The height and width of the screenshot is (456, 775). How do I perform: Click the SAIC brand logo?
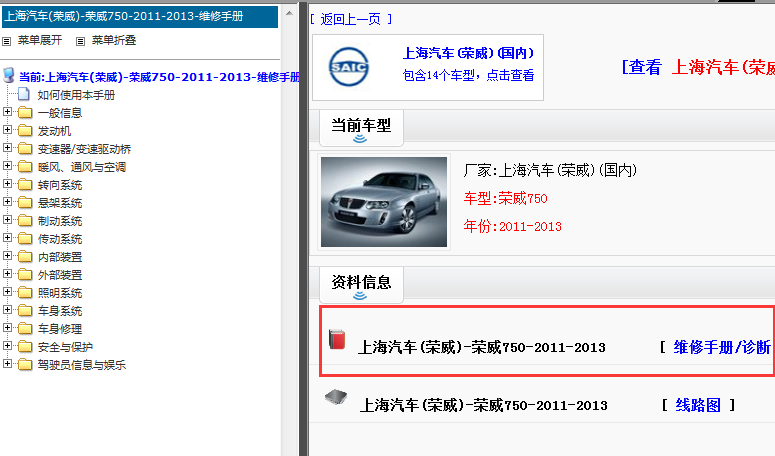348,67
